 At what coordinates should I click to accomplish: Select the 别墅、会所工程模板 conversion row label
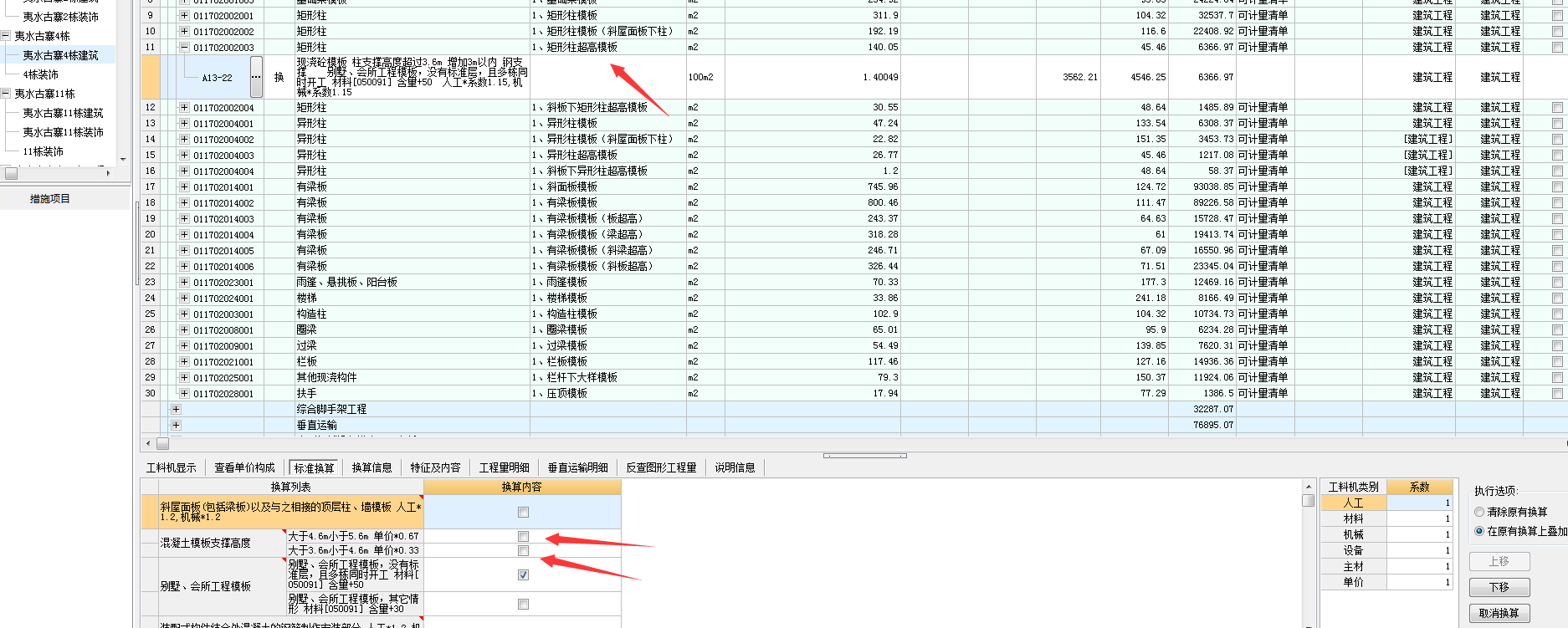tap(222, 586)
